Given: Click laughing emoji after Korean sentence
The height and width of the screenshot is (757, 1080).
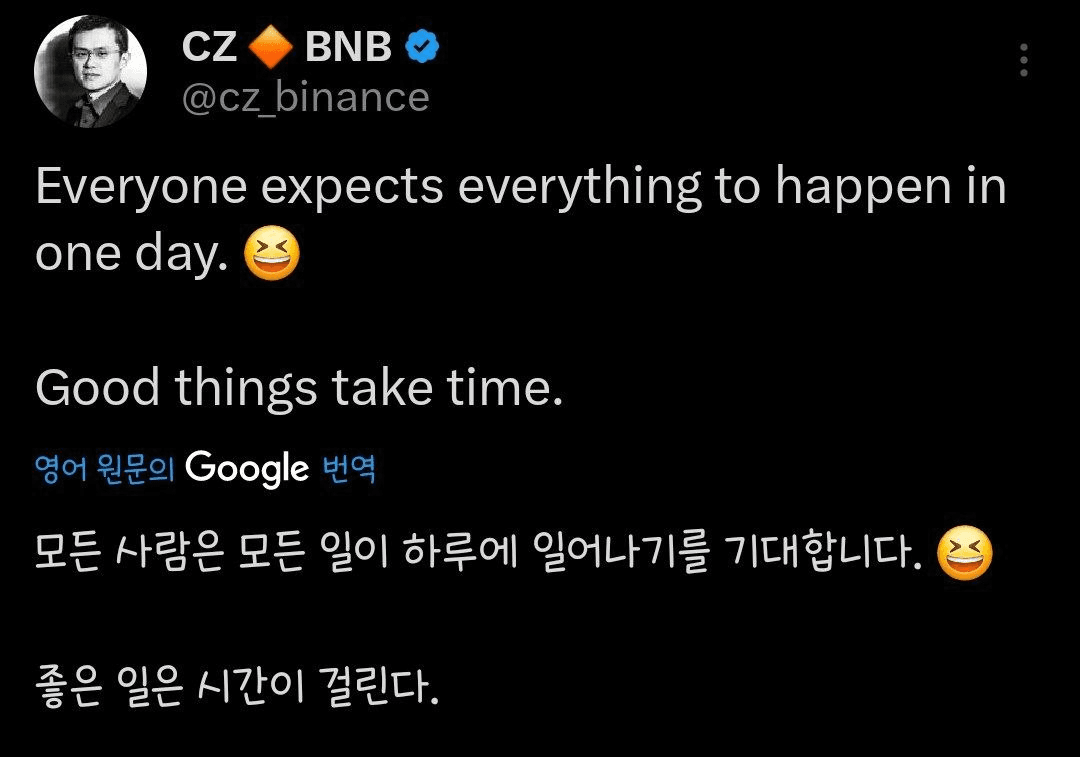Looking at the screenshot, I should (x=965, y=553).
